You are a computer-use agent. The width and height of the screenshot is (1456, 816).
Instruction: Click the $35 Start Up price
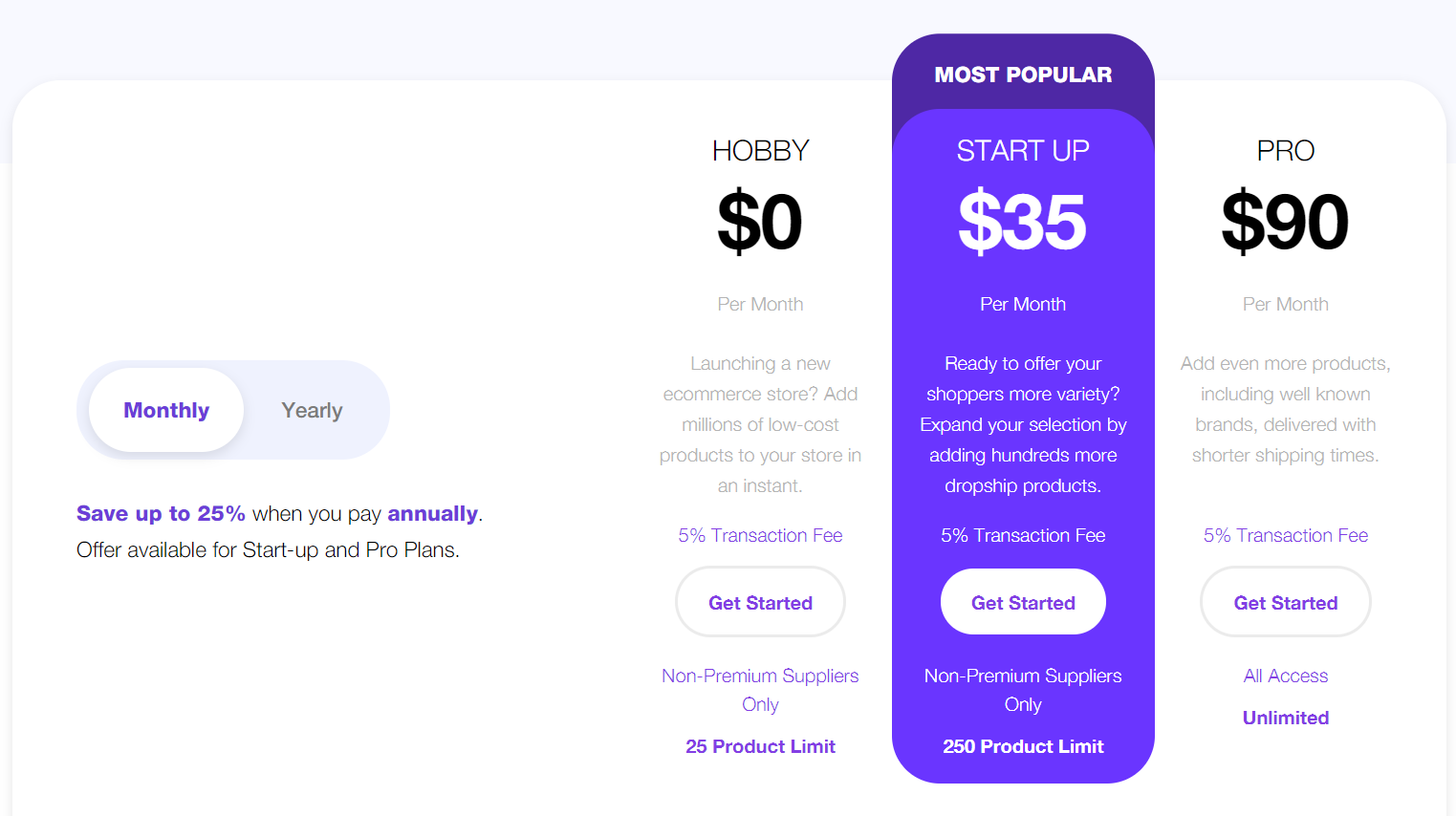coord(1023,222)
